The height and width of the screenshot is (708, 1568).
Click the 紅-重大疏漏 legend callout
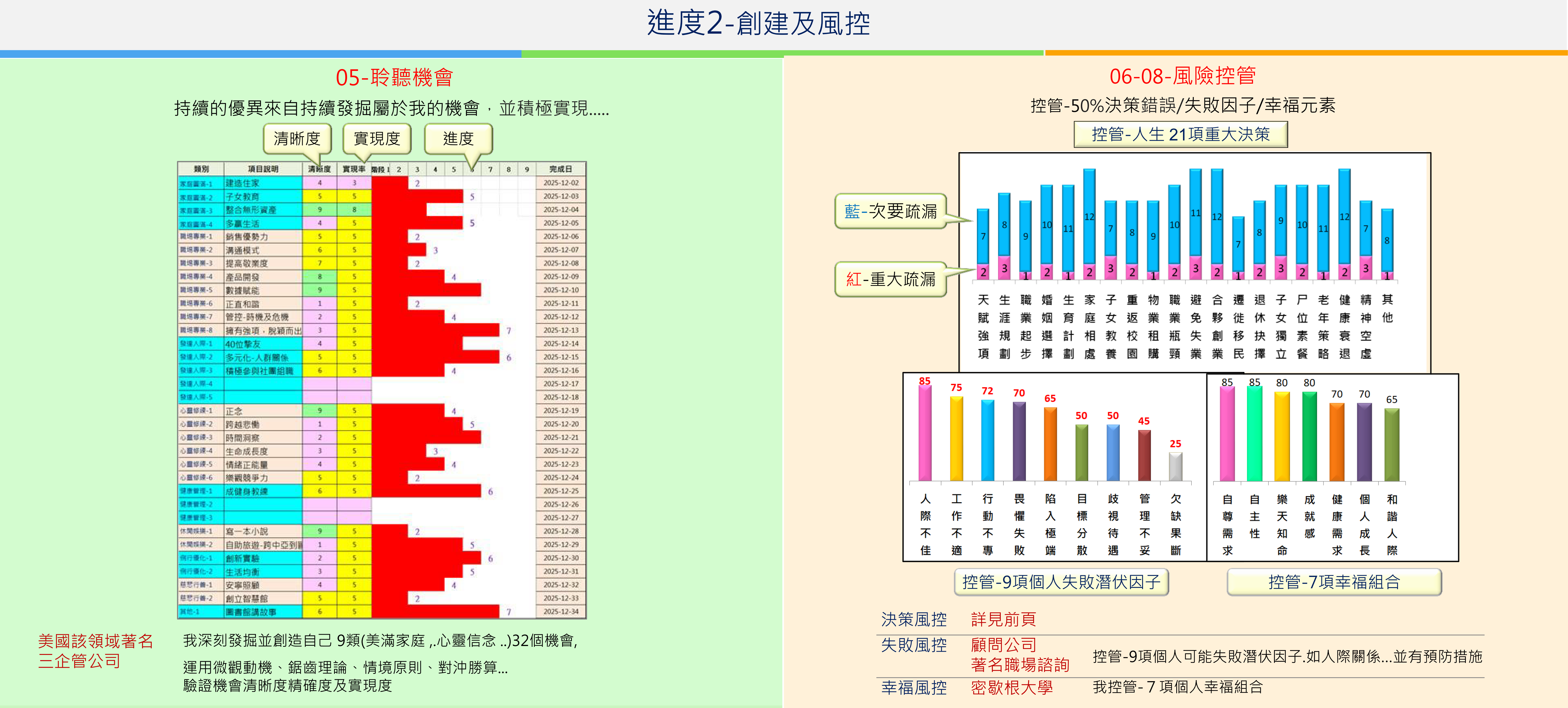[x=890, y=279]
